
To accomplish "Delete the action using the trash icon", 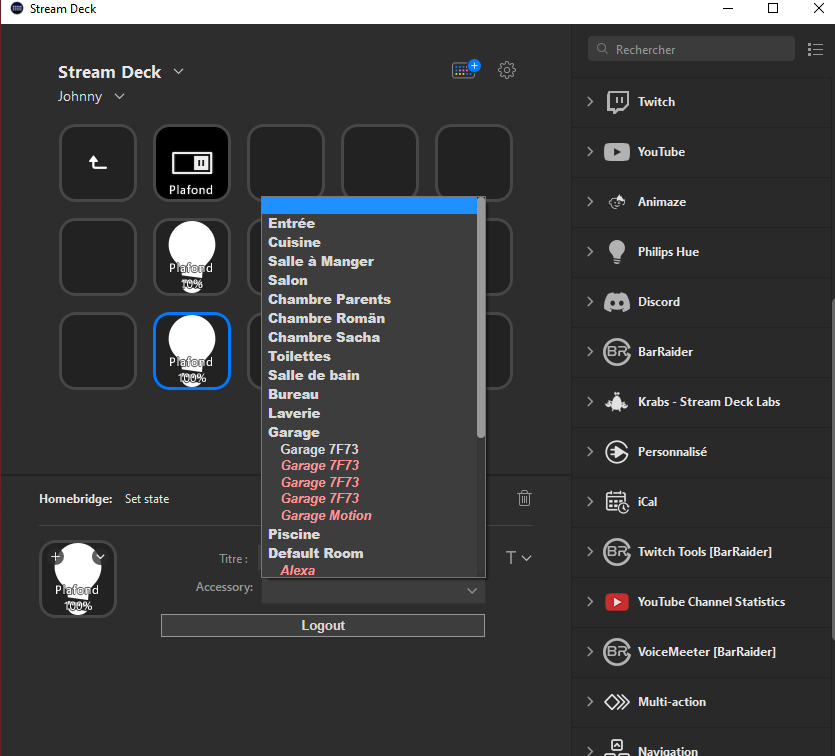I will coord(524,498).
